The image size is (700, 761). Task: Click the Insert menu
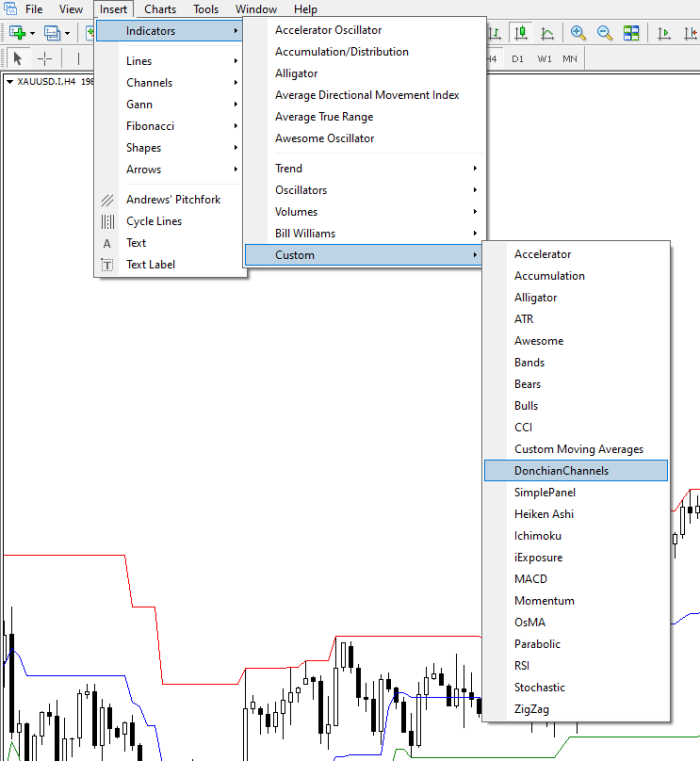[x=113, y=9]
